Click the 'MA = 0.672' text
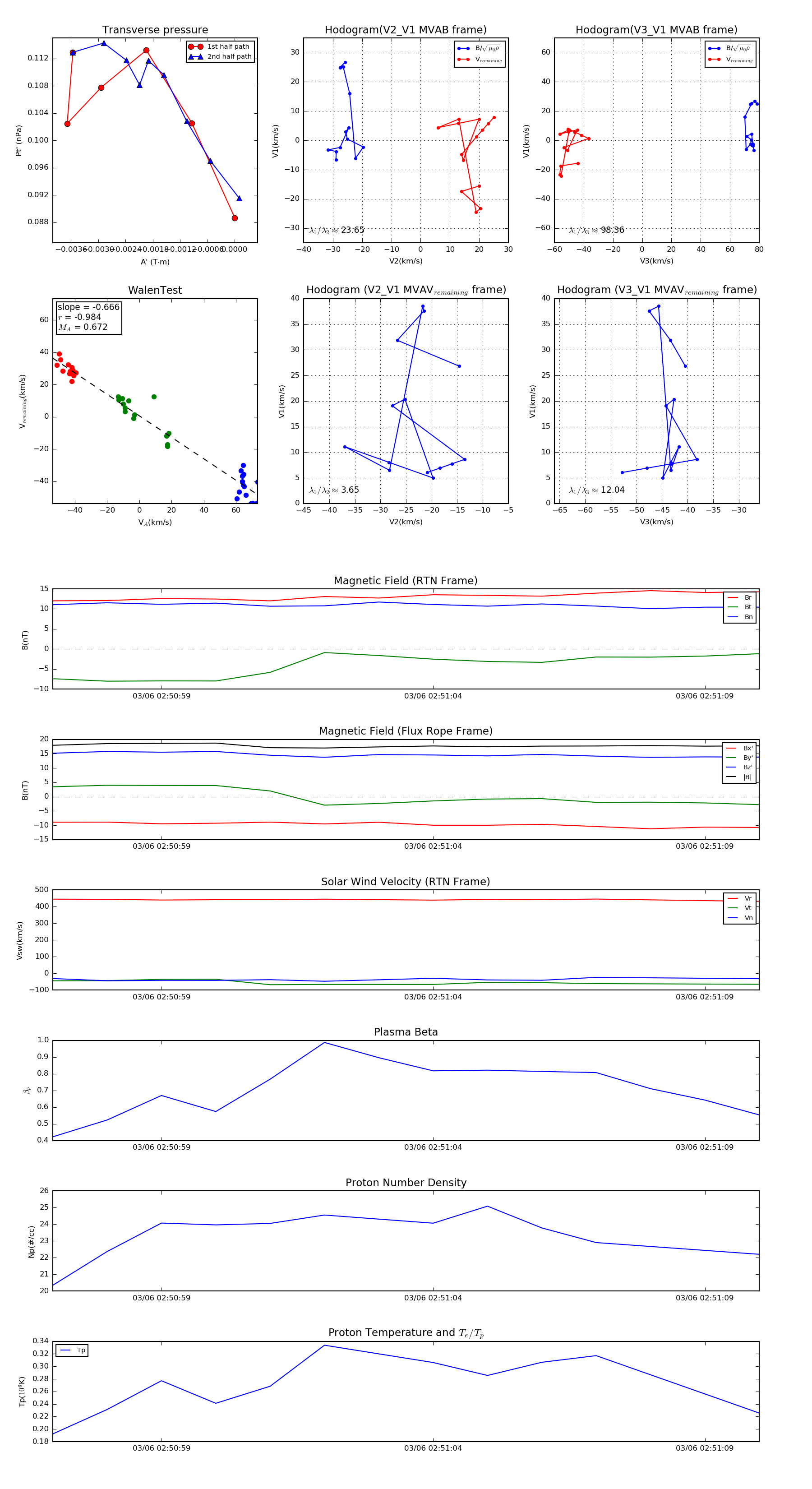Image resolution: width=812 pixels, height=1489 pixels. point(83,327)
